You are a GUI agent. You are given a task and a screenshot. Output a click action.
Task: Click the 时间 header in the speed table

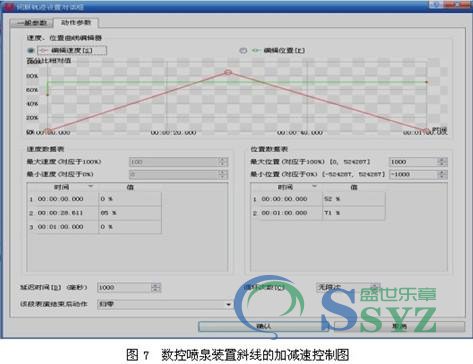click(62, 187)
